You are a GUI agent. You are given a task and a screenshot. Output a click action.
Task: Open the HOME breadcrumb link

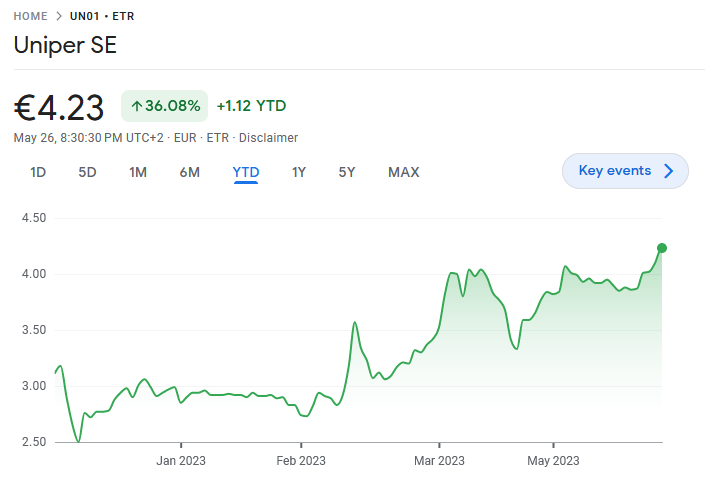(30, 16)
